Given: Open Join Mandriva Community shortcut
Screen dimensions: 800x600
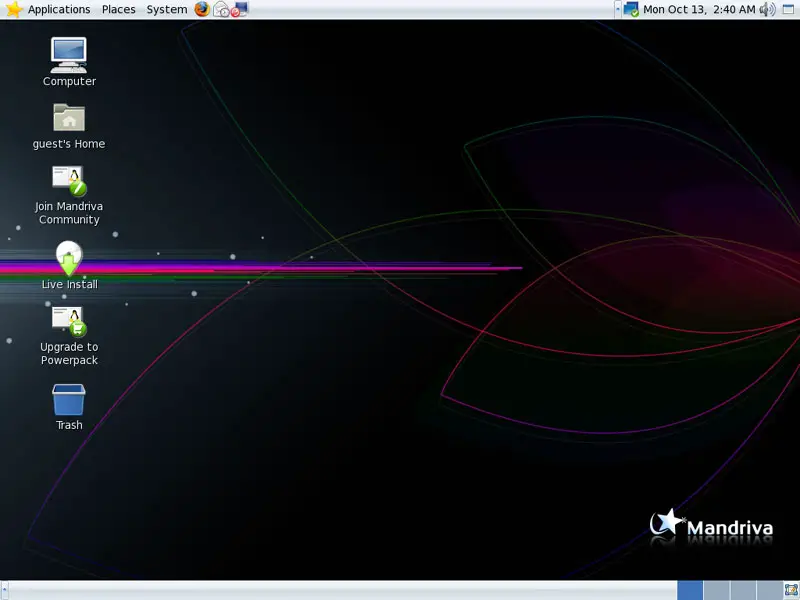Looking at the screenshot, I should 69,195.
